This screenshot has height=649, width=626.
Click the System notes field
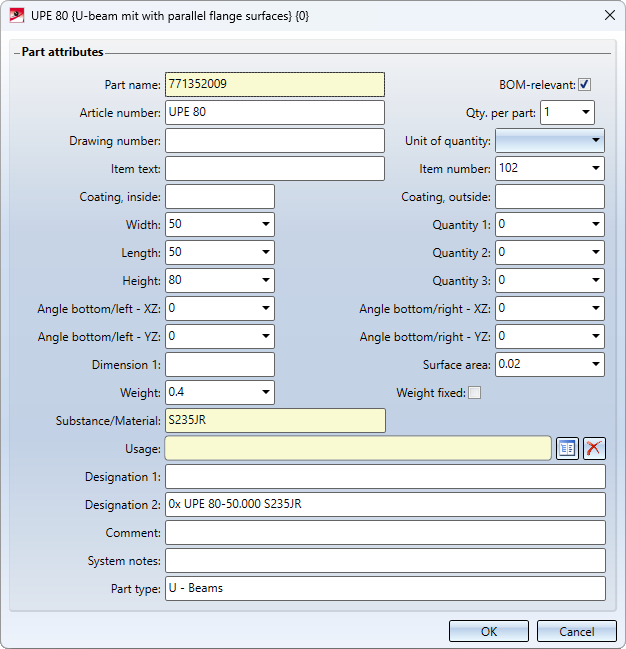click(385, 560)
